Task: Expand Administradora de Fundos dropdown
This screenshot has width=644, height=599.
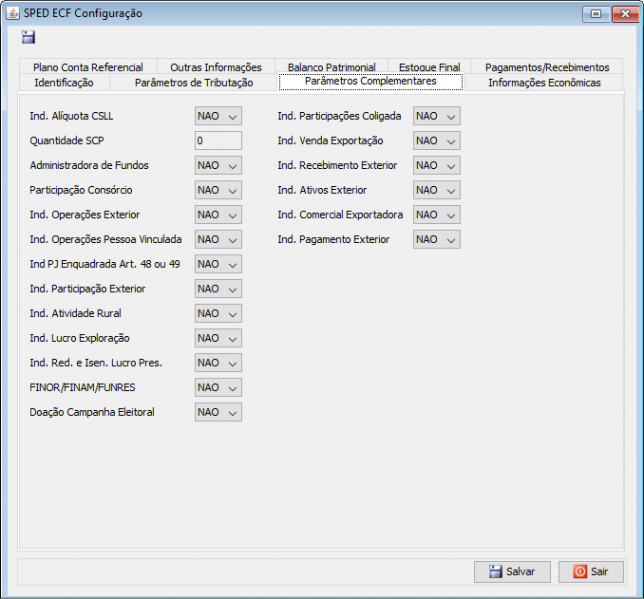Action: point(218,165)
